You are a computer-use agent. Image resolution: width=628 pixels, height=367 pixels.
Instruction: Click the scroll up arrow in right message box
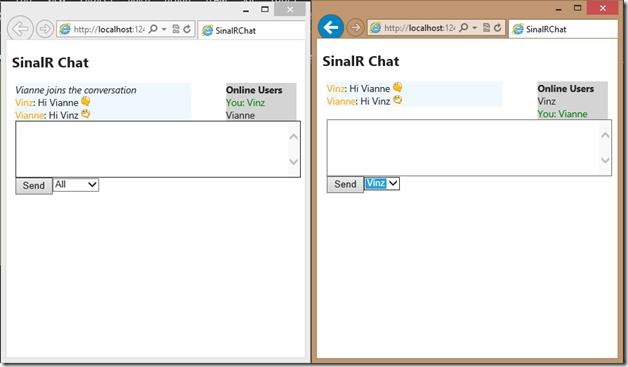(605, 135)
